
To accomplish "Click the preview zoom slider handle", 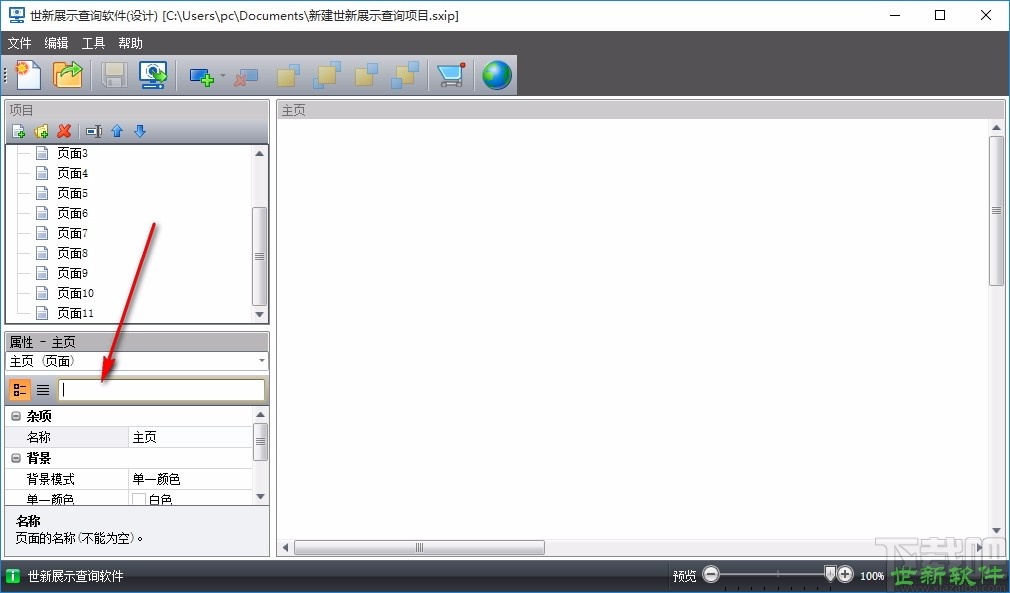I will (830, 574).
